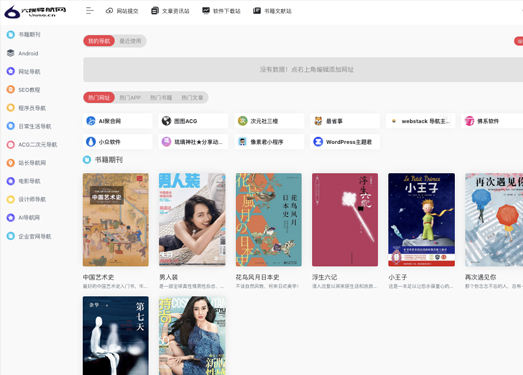Open the 佛系软件 site icon
The image size is (523, 375).
469,121
